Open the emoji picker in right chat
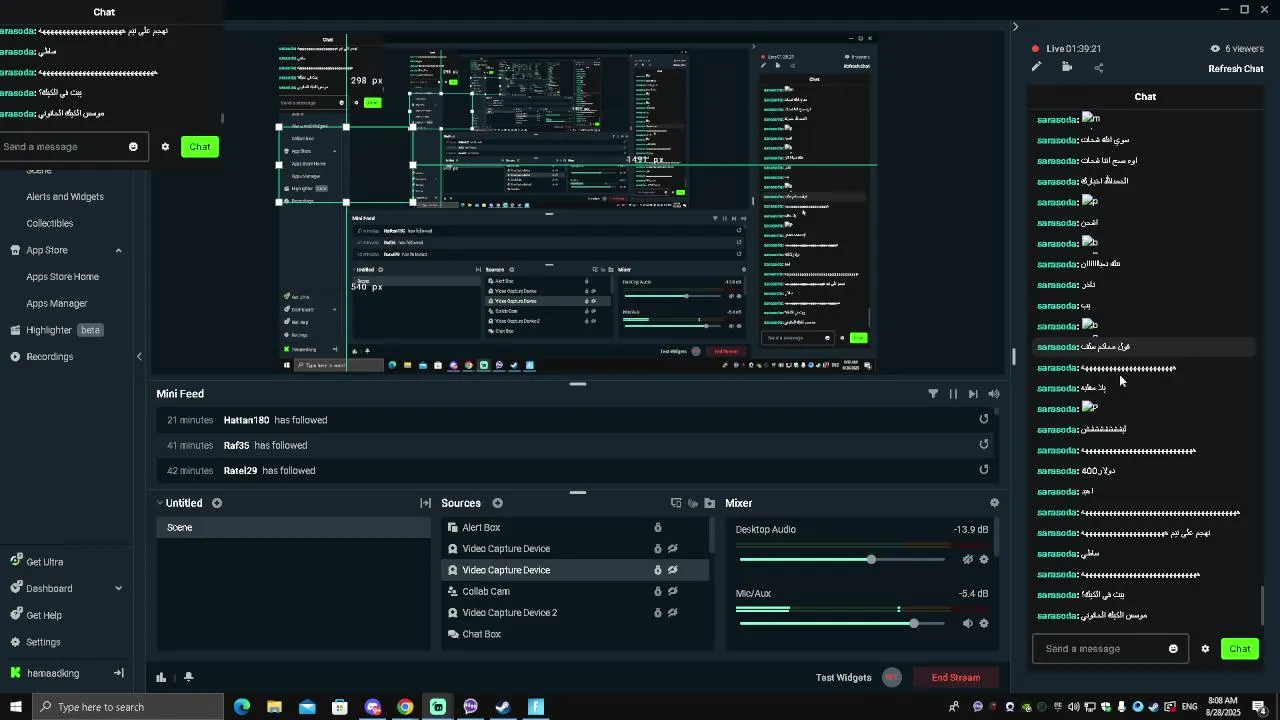 point(1173,649)
